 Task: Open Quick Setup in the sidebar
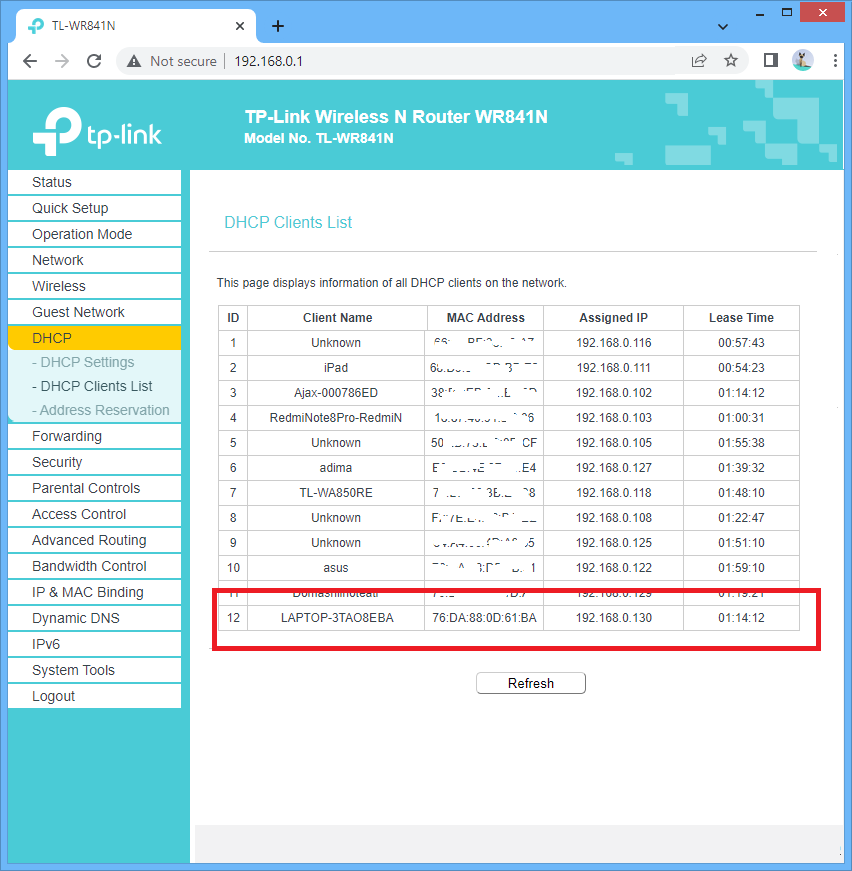click(x=94, y=208)
